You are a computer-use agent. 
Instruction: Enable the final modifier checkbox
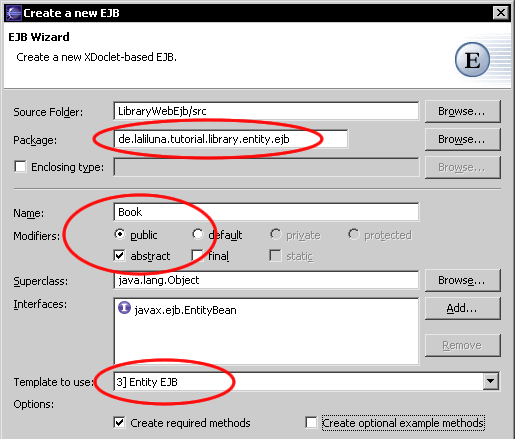[197, 256]
